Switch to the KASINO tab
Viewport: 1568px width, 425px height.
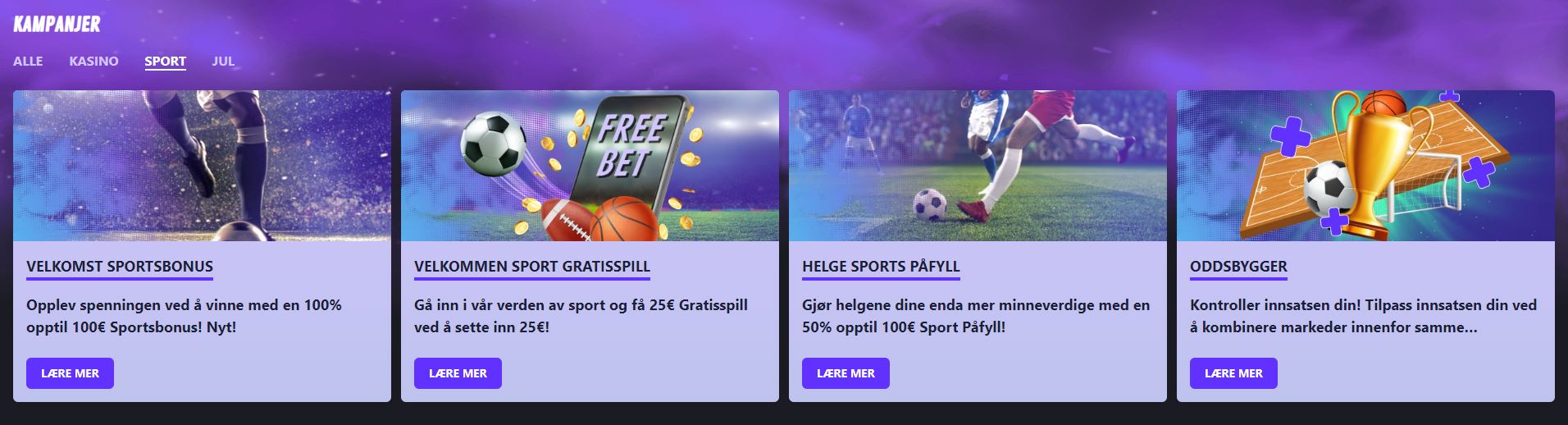click(x=93, y=61)
